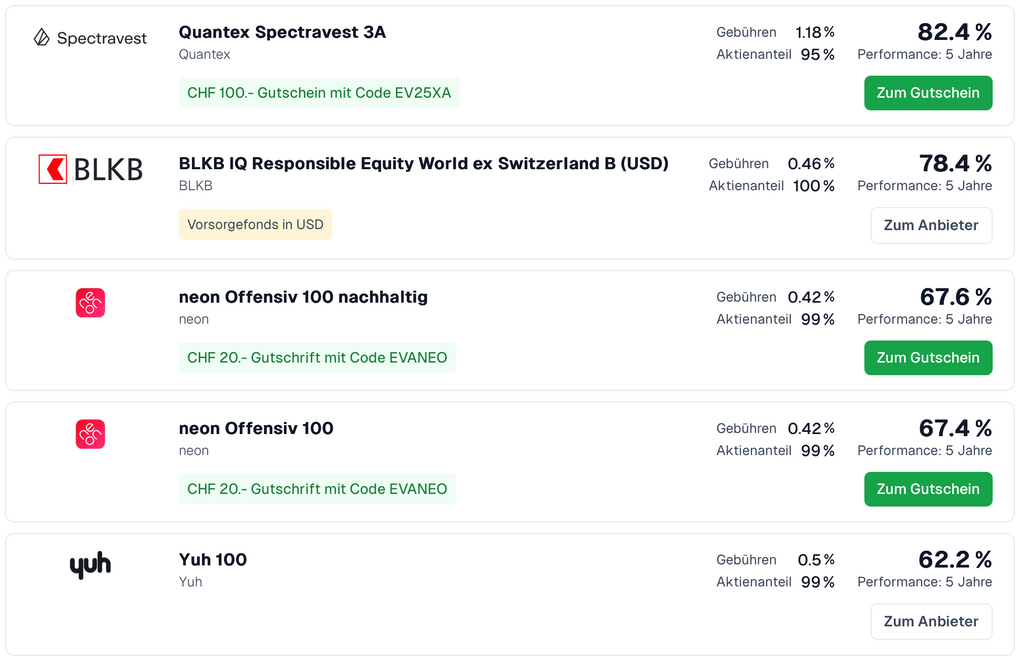Click Zum Gutschein for Quantex Spectravest
Viewport: 1020px width, 660px height.
click(x=928, y=93)
